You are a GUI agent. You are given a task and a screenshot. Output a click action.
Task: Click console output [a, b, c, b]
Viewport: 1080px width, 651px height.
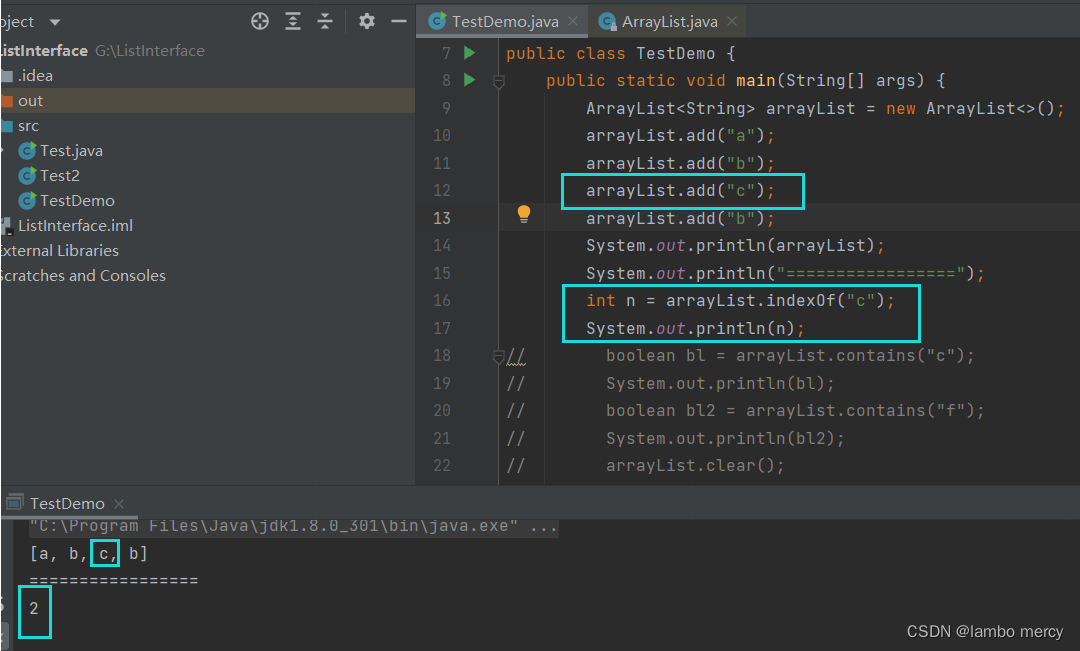[88, 553]
